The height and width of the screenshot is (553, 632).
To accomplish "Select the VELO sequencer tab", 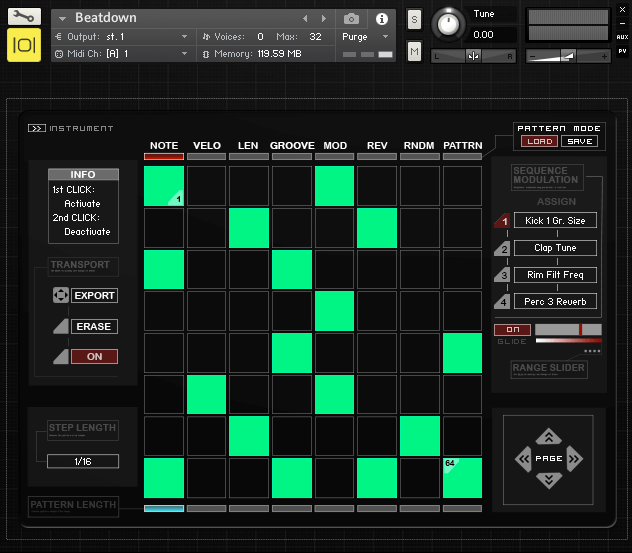I will click(x=206, y=145).
